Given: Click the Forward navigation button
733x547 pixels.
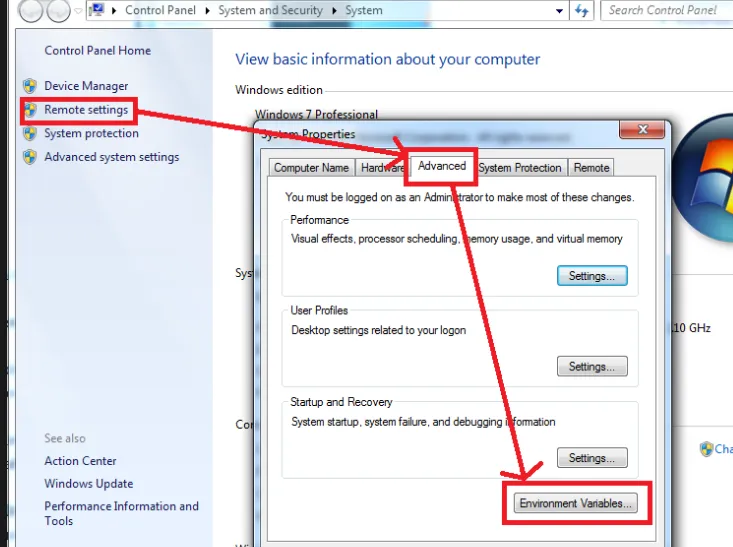Looking at the screenshot, I should tap(58, 10).
